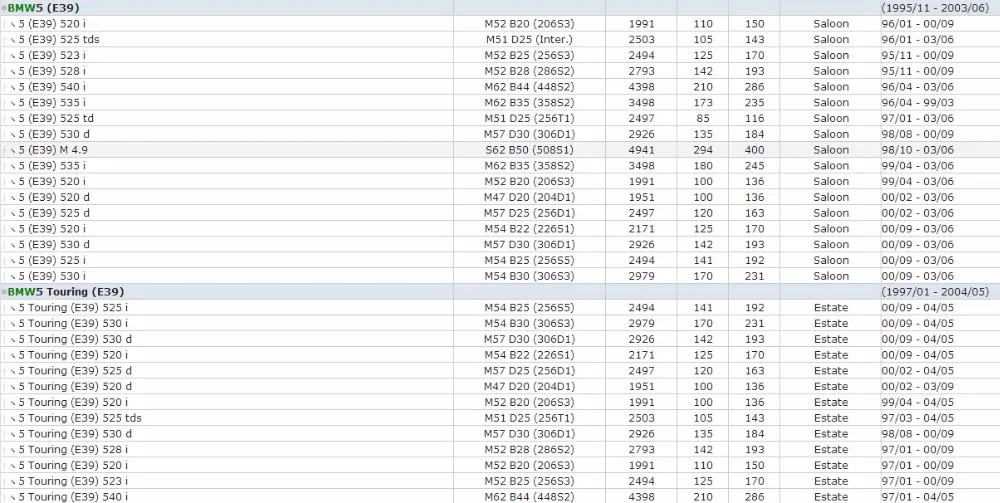Select the 5 (E39) 523 i saloon row
Image resolution: width=1000 pixels, height=503 pixels.
pyautogui.click(x=500, y=55)
